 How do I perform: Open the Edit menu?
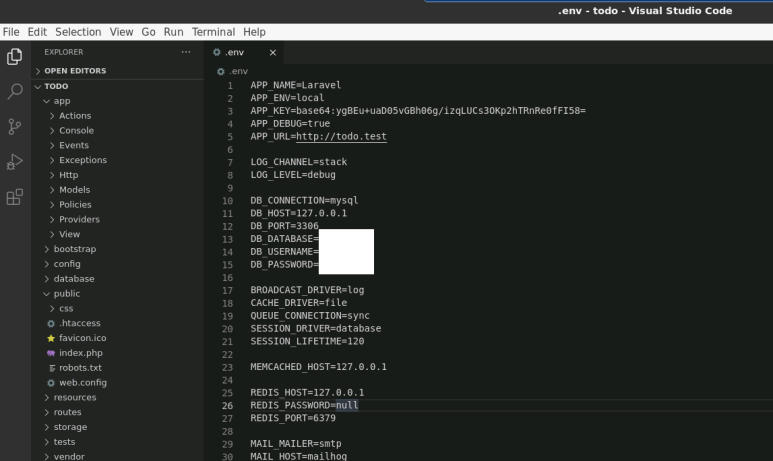[x=37, y=32]
